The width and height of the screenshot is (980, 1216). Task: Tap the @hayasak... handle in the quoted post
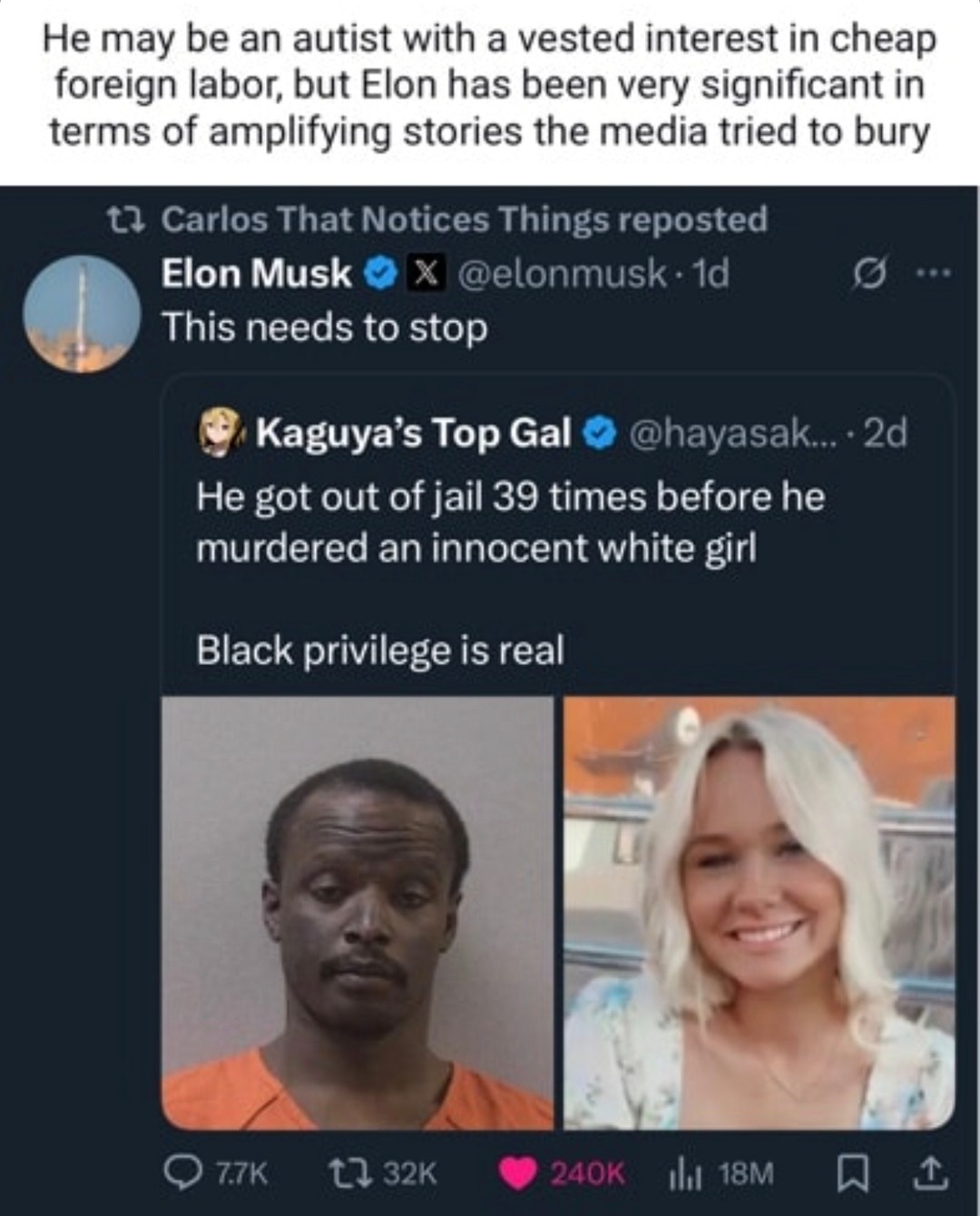(x=720, y=432)
